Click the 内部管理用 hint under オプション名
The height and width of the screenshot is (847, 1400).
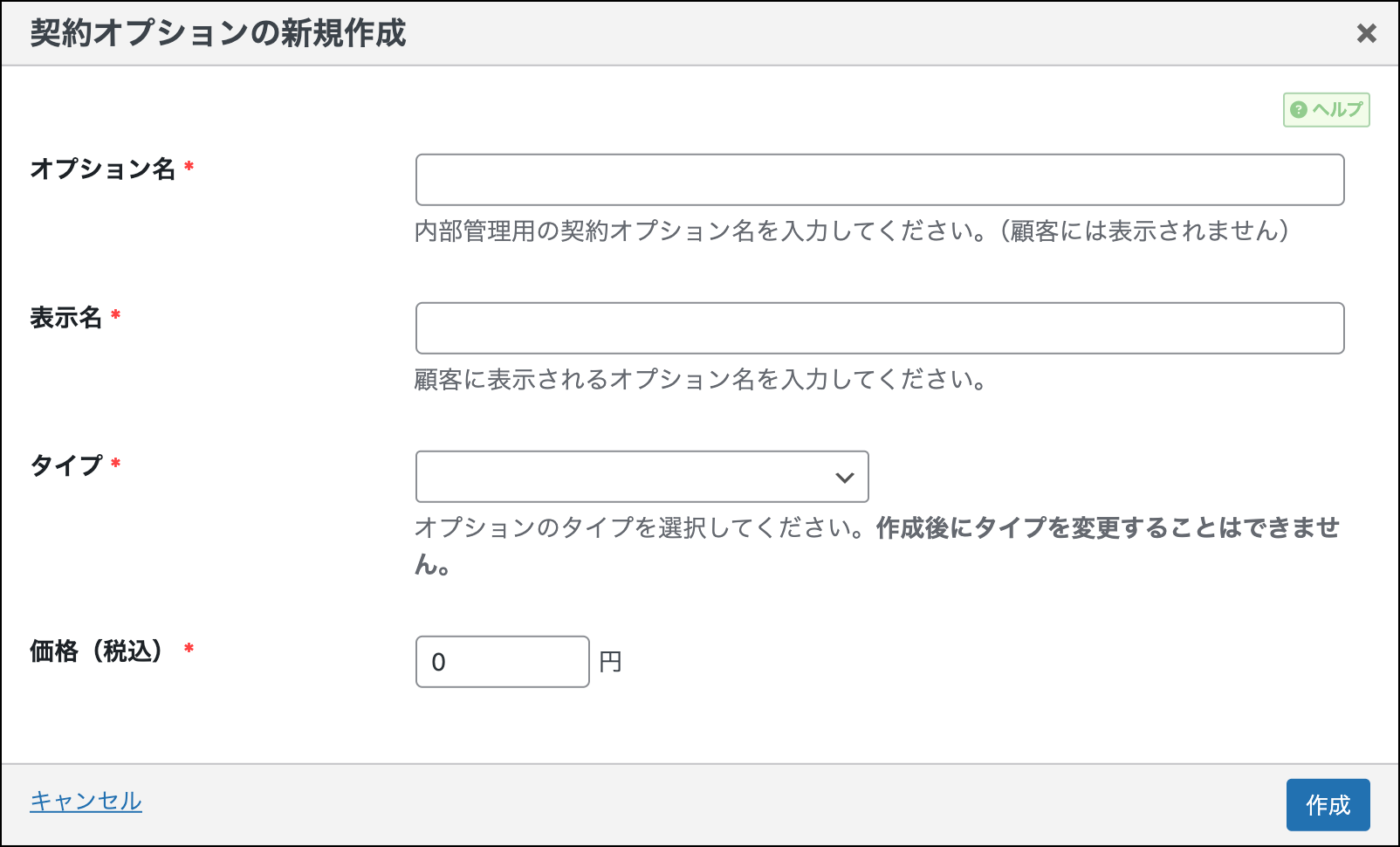tap(851, 231)
